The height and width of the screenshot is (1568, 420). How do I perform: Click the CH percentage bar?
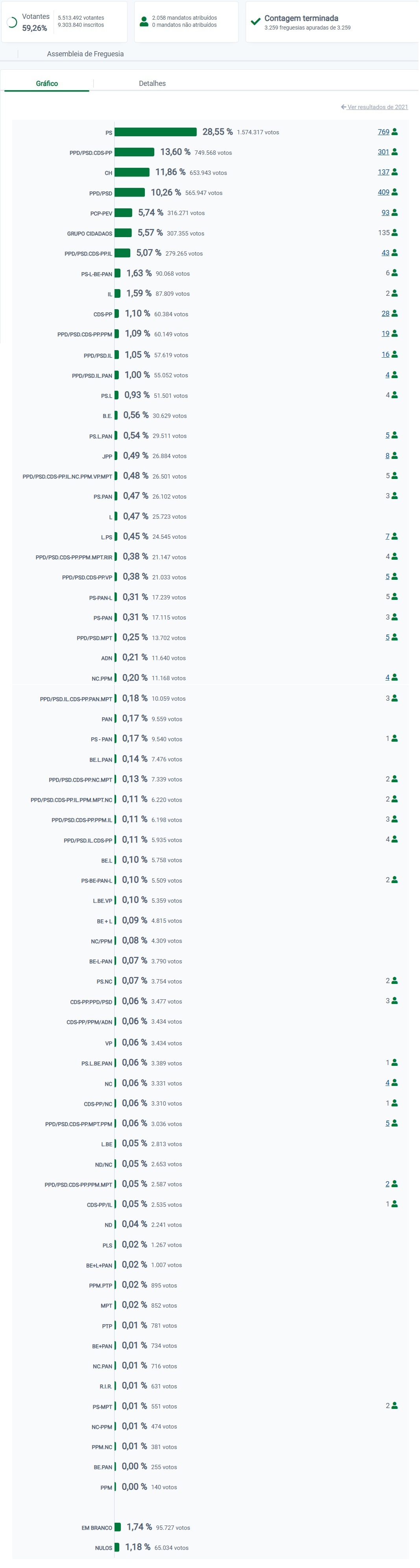click(x=132, y=172)
